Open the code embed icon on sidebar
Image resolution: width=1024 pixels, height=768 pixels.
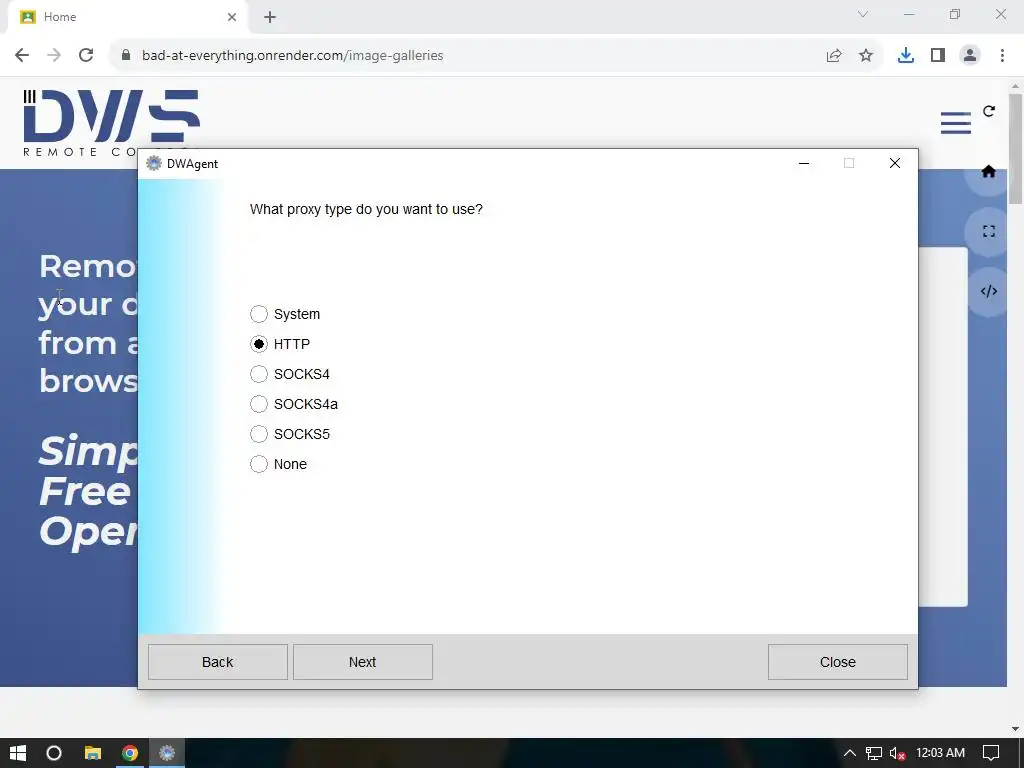988,291
